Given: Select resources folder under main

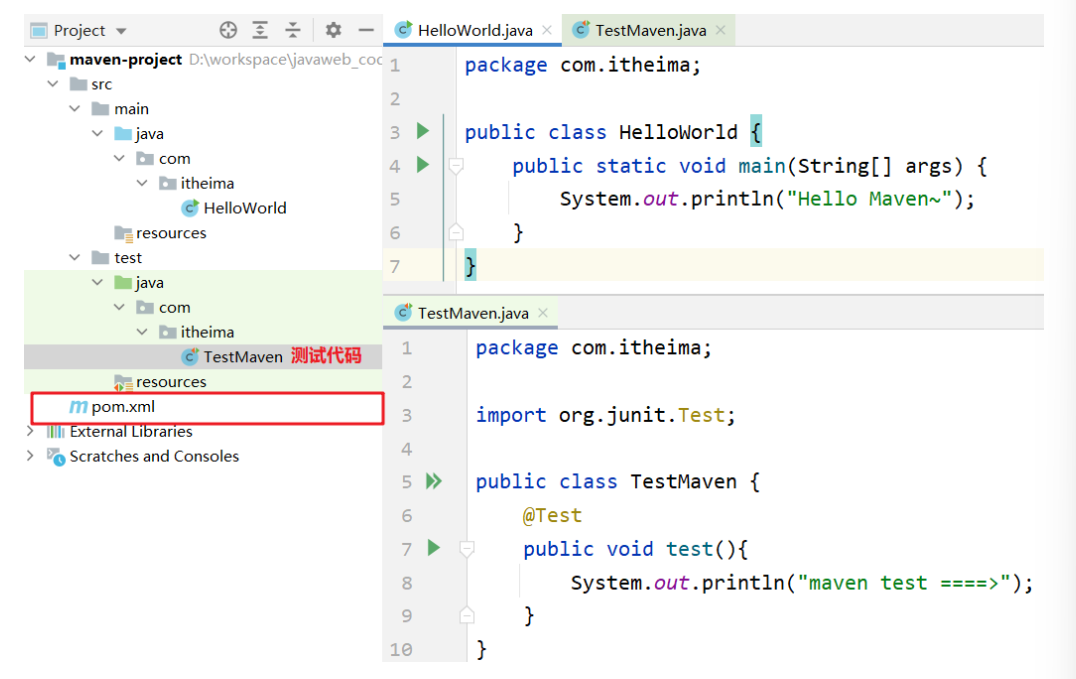Looking at the screenshot, I should 171,233.
